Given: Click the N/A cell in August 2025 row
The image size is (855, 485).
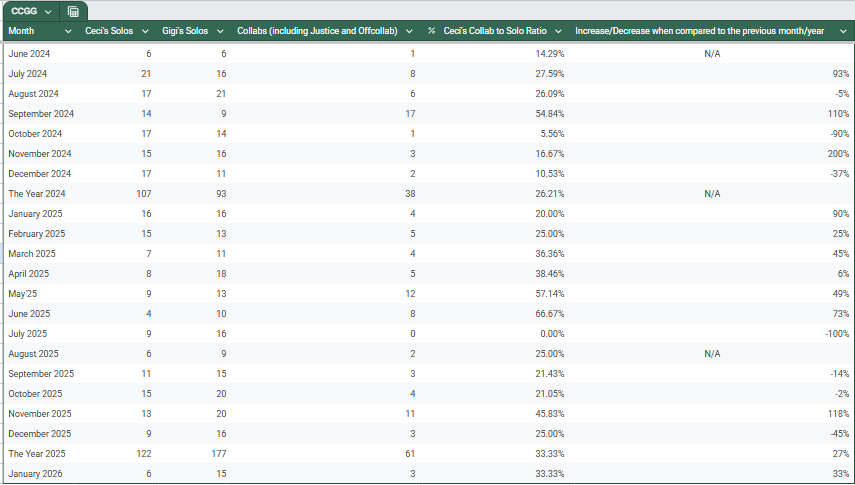Looking at the screenshot, I should 712,354.
